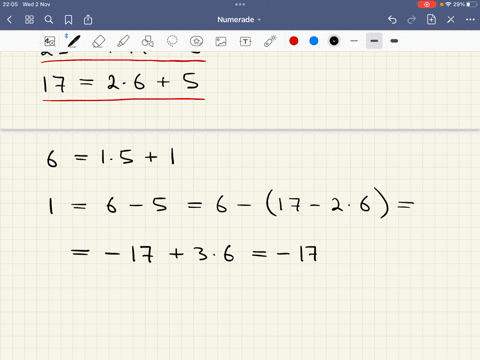Open the Elements sticker tool
This screenshot has width=480, height=360.
[196, 41]
